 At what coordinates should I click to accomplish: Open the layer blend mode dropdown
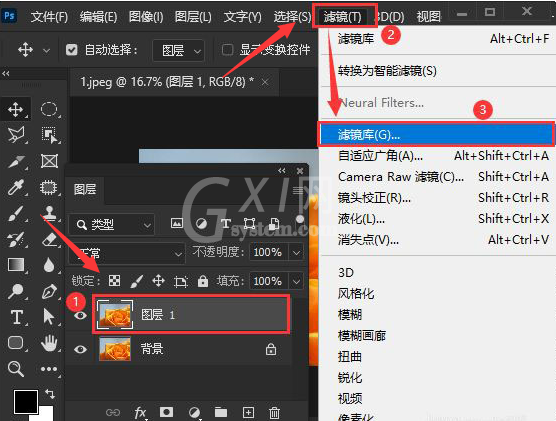click(127, 253)
